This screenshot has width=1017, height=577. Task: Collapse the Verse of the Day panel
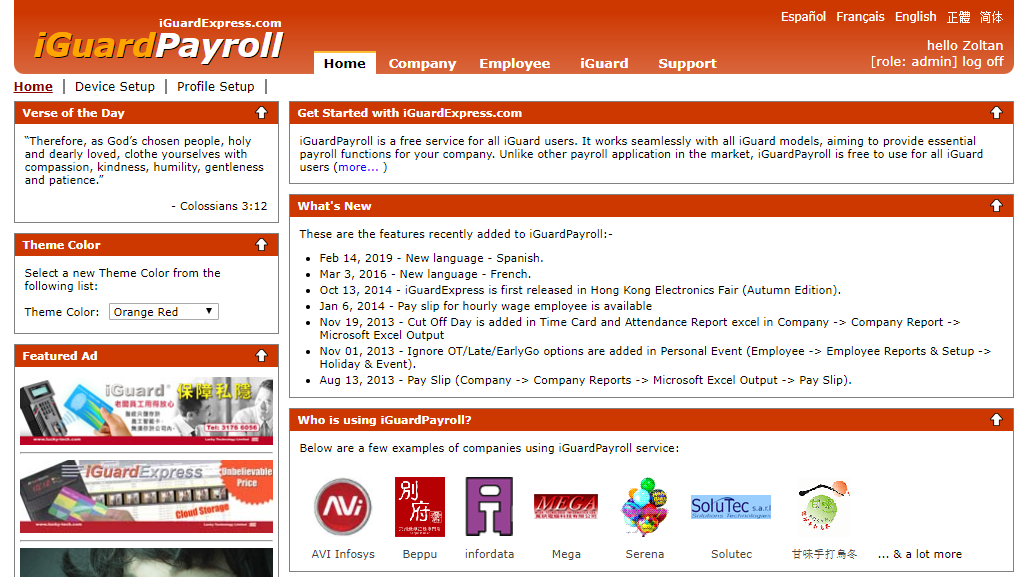(261, 113)
